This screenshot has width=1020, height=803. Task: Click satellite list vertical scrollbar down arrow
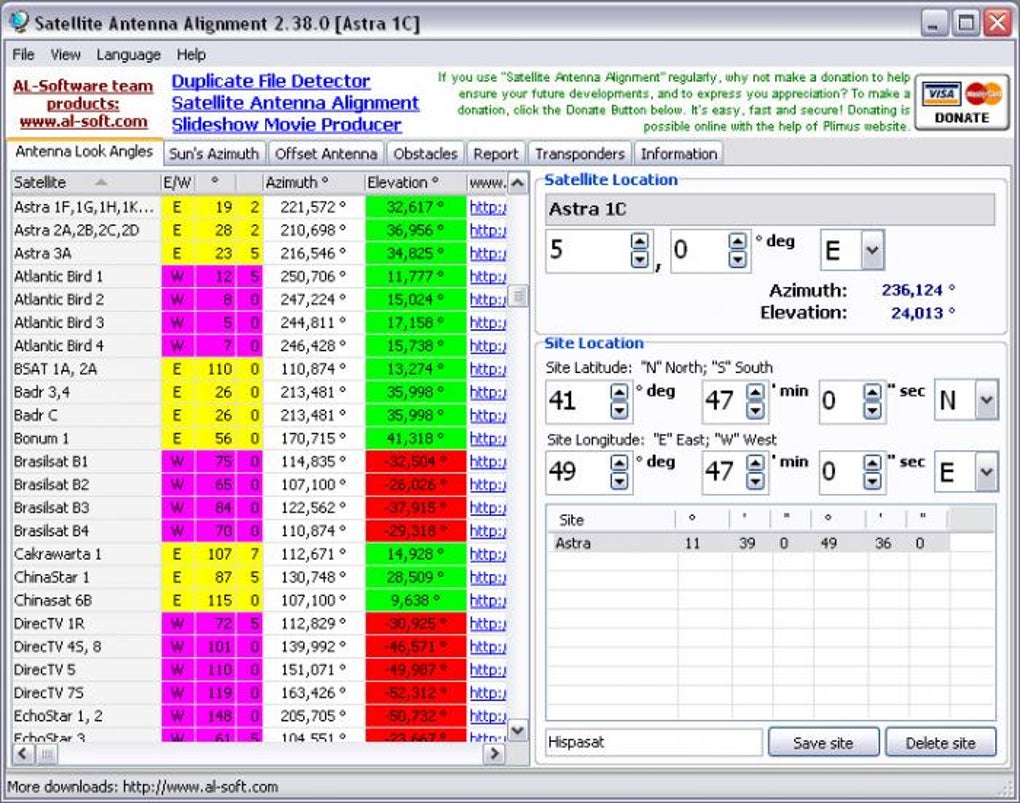[518, 731]
